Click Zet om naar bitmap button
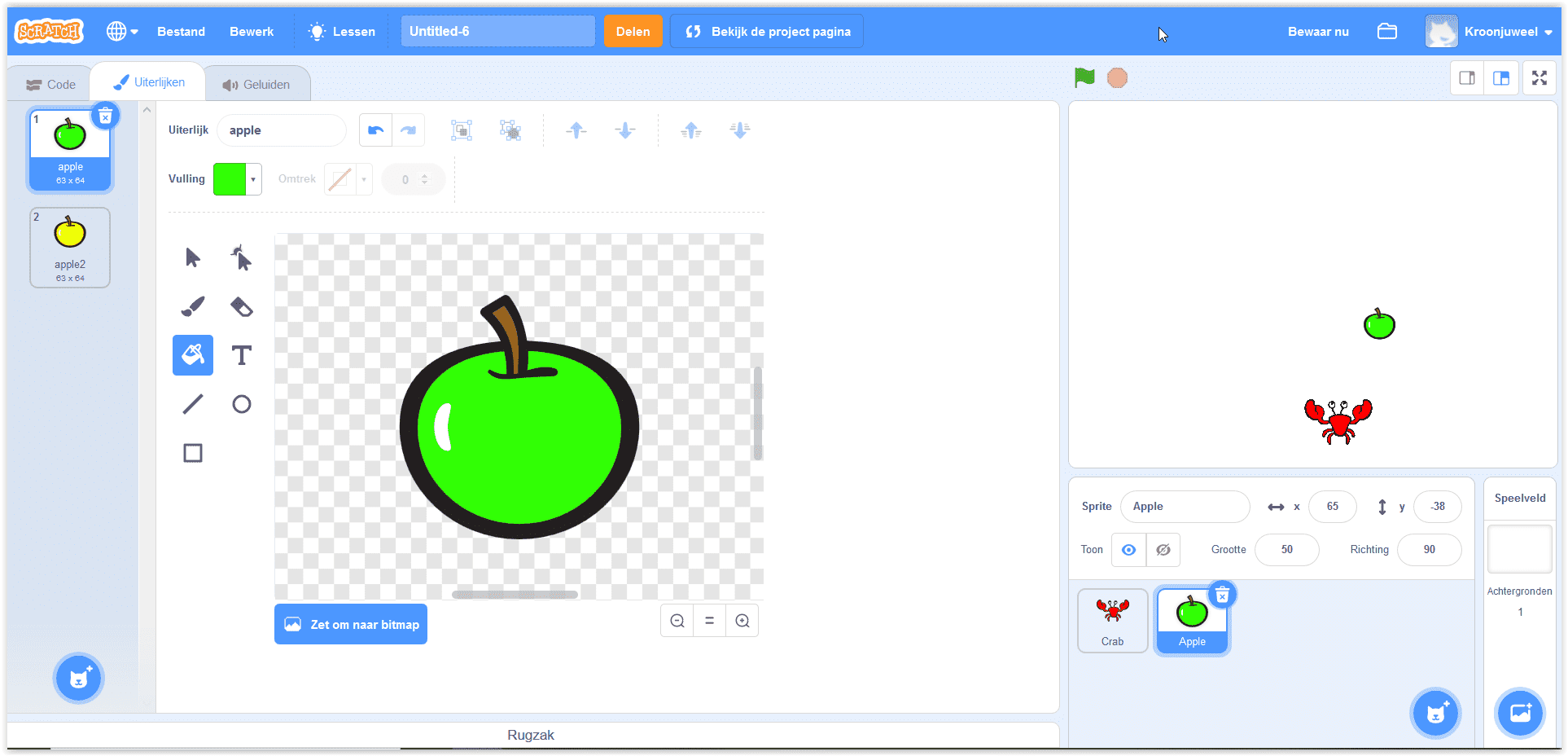The height and width of the screenshot is (756, 1568). 351,625
